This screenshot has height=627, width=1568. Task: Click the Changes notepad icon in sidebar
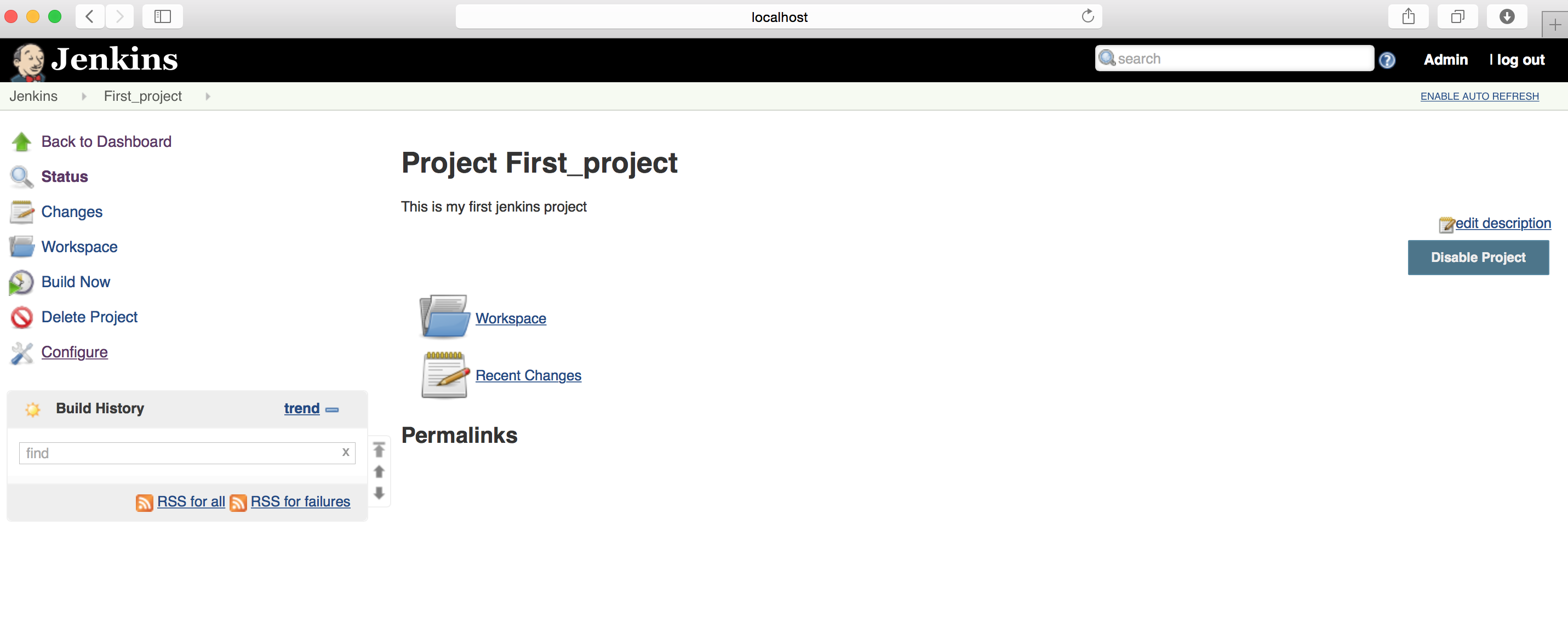(22, 212)
